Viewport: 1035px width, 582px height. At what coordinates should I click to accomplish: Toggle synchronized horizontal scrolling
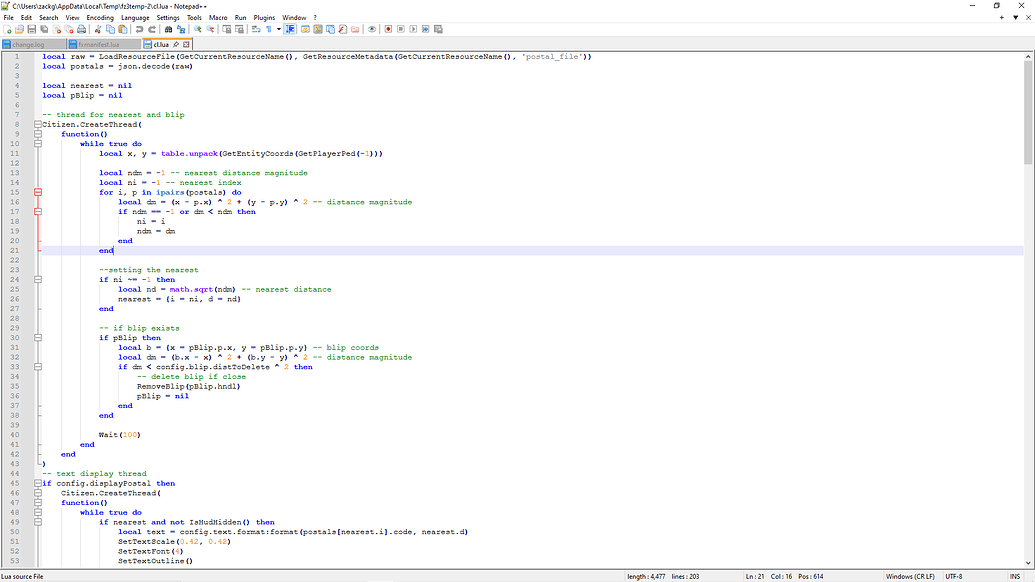coord(240,29)
